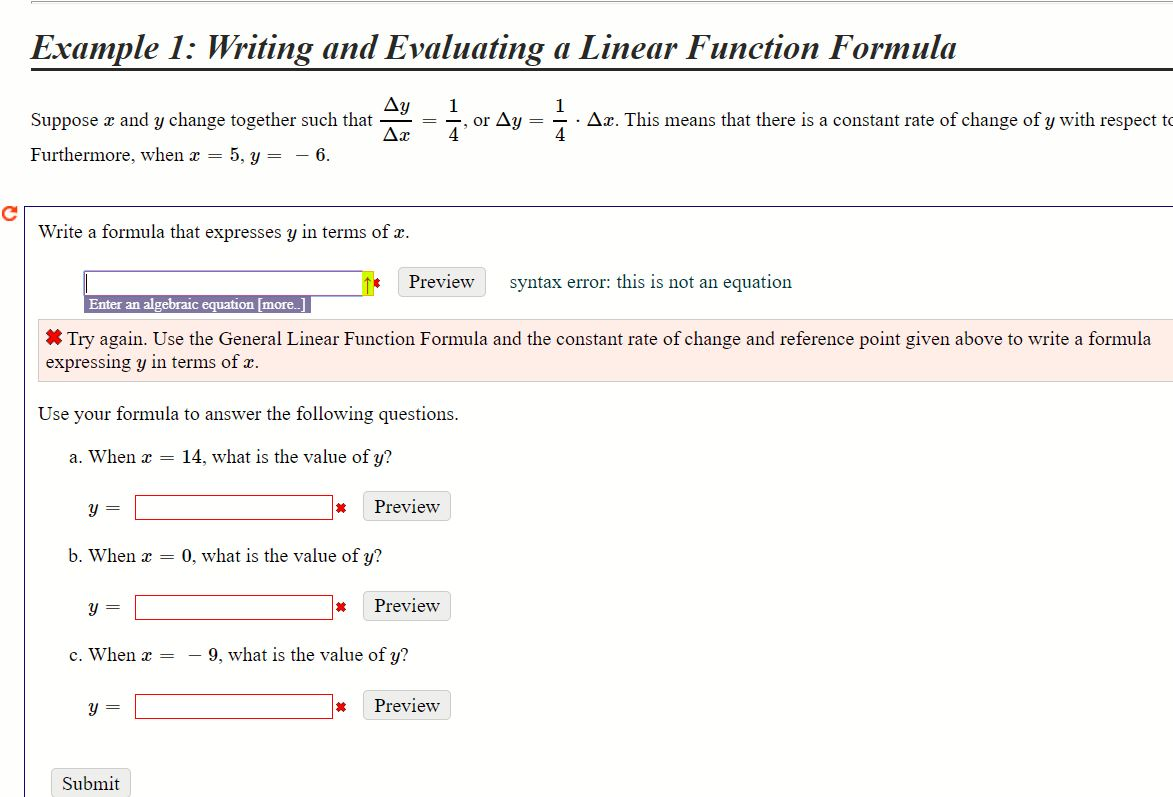Preview the answer for part c

[x=407, y=706]
